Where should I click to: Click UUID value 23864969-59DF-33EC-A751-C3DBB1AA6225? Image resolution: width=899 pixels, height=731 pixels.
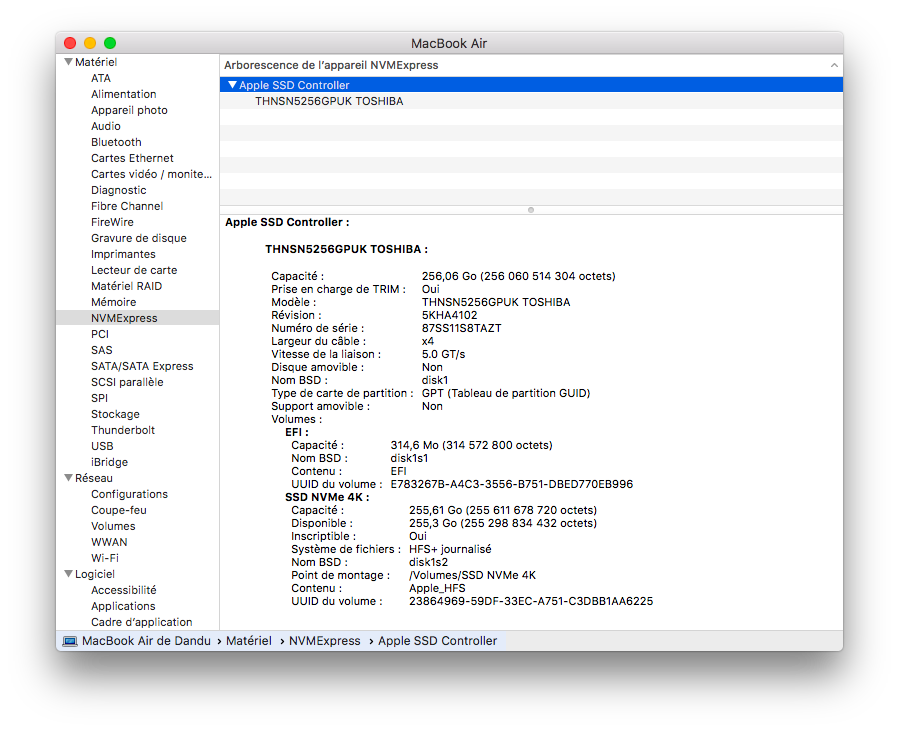531,601
